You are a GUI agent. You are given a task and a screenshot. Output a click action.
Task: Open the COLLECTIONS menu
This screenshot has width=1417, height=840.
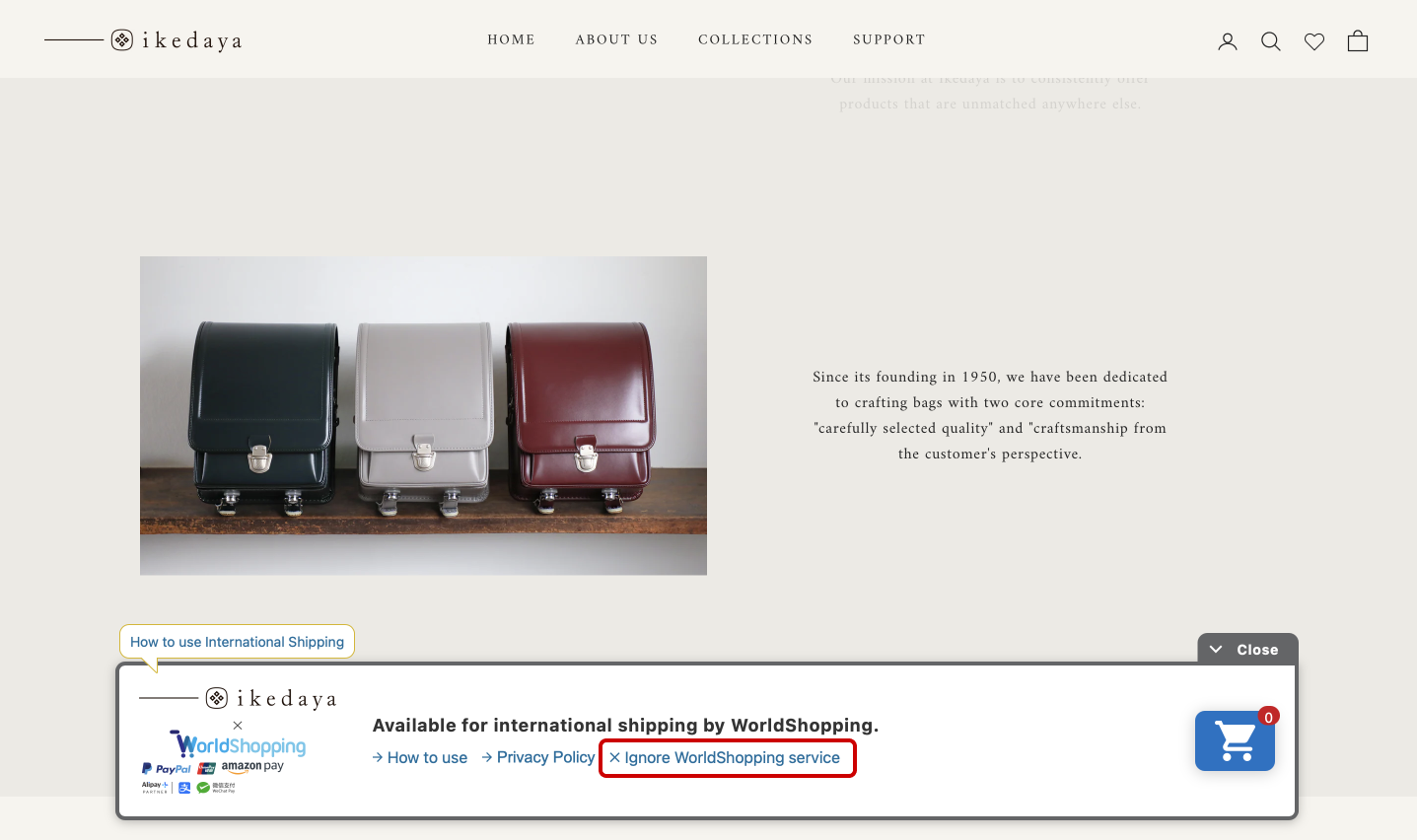click(x=755, y=39)
